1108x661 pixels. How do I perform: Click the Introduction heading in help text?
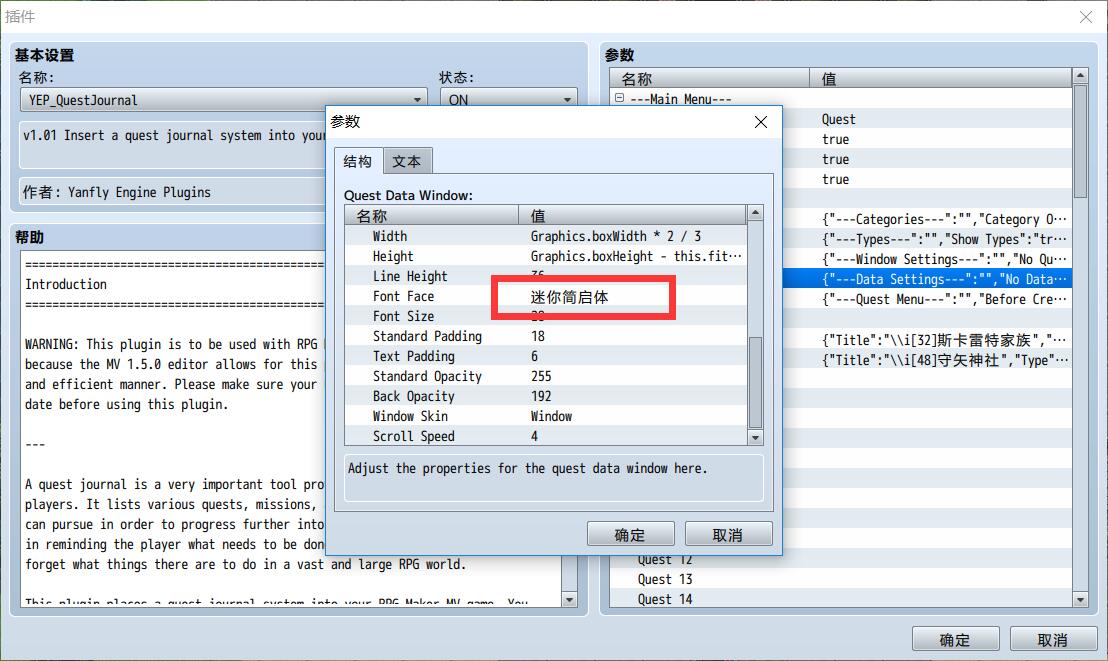[x=66, y=284]
